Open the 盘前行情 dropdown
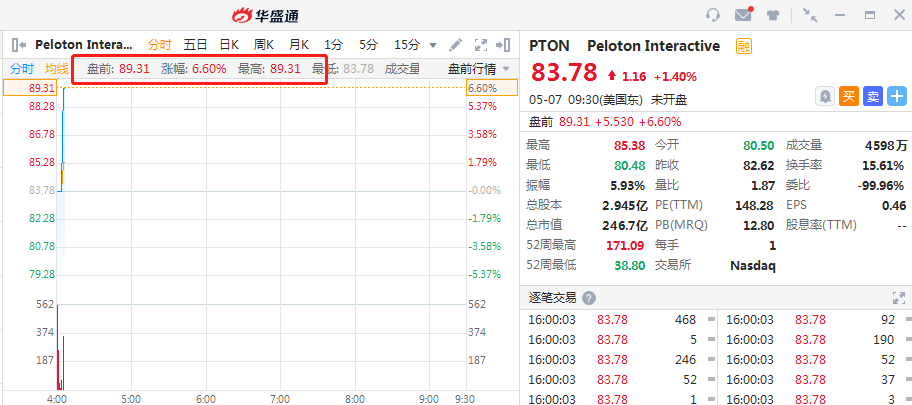Image resolution: width=912 pixels, height=405 pixels. [478, 69]
